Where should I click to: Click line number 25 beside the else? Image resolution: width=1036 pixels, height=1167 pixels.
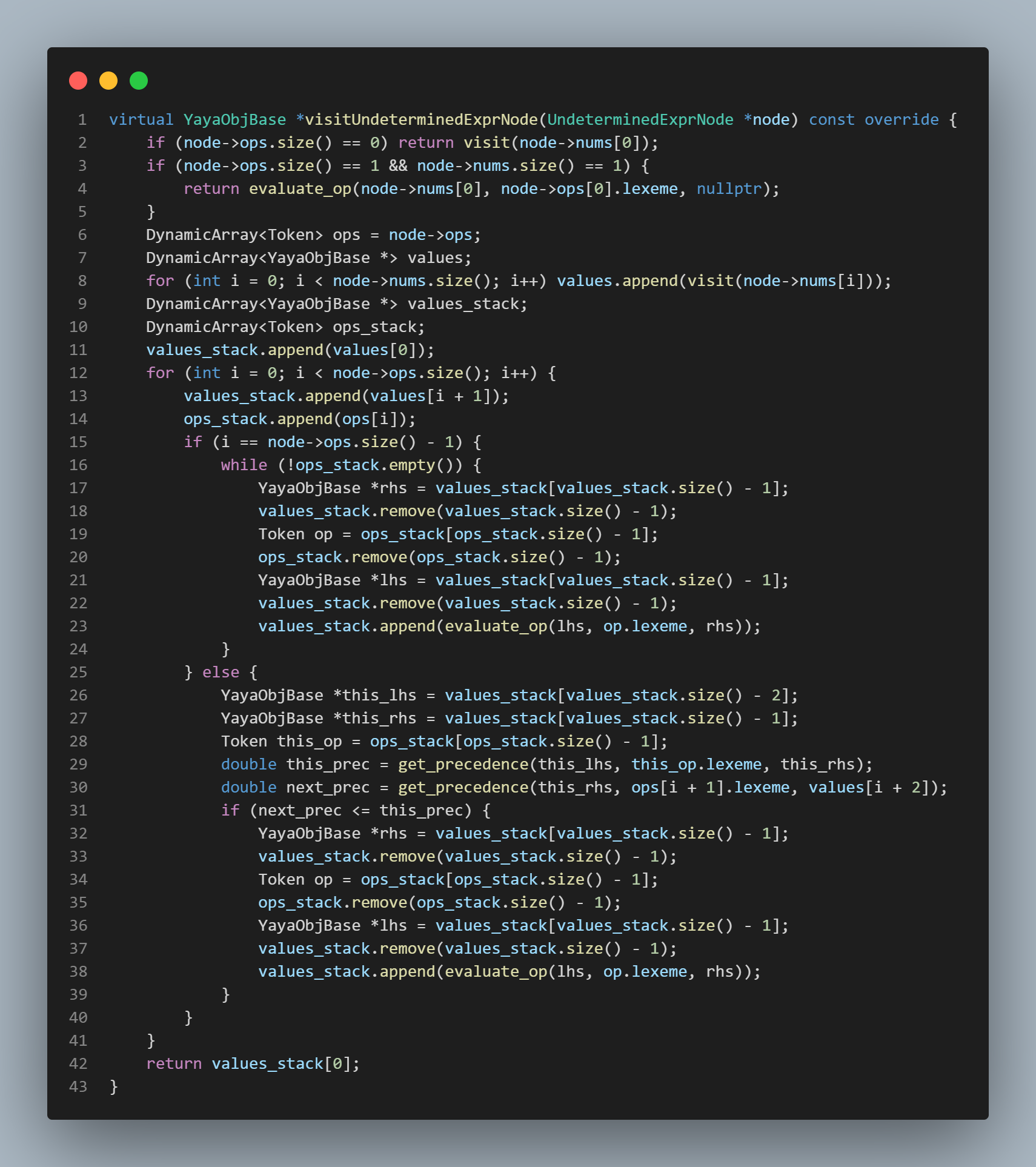pyautogui.click(x=78, y=673)
